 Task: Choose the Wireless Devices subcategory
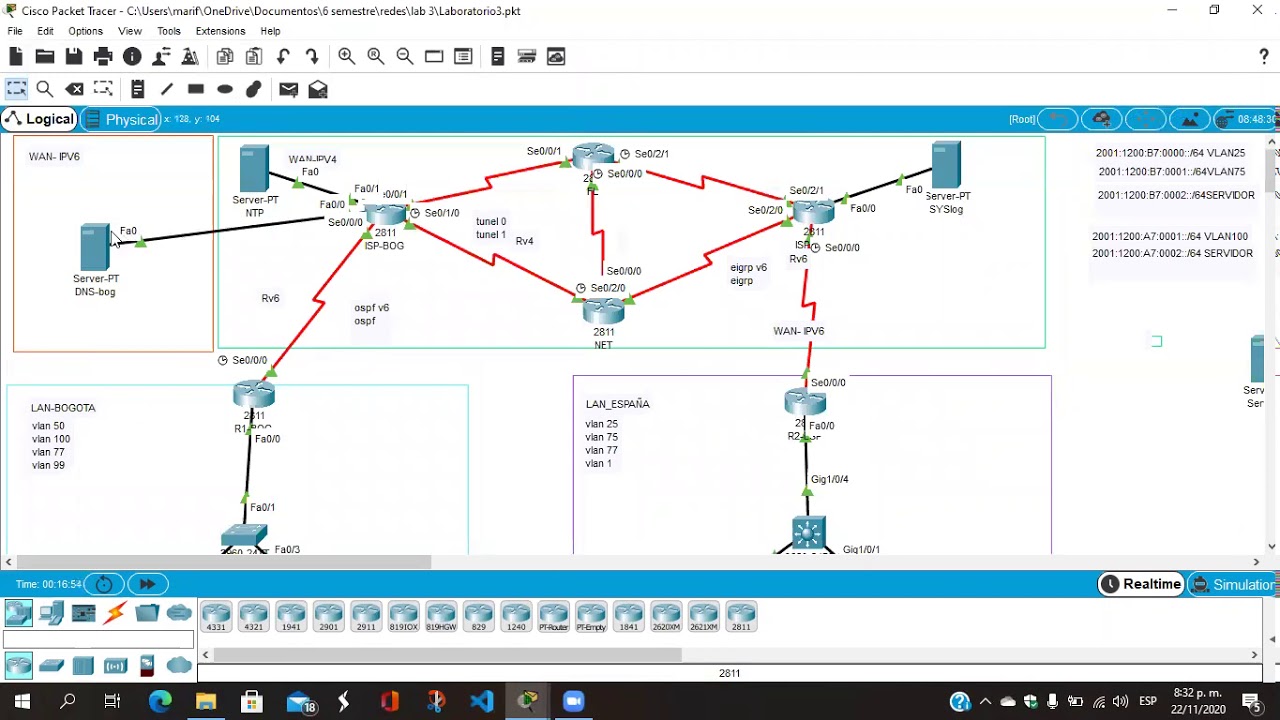pyautogui.click(x=115, y=665)
